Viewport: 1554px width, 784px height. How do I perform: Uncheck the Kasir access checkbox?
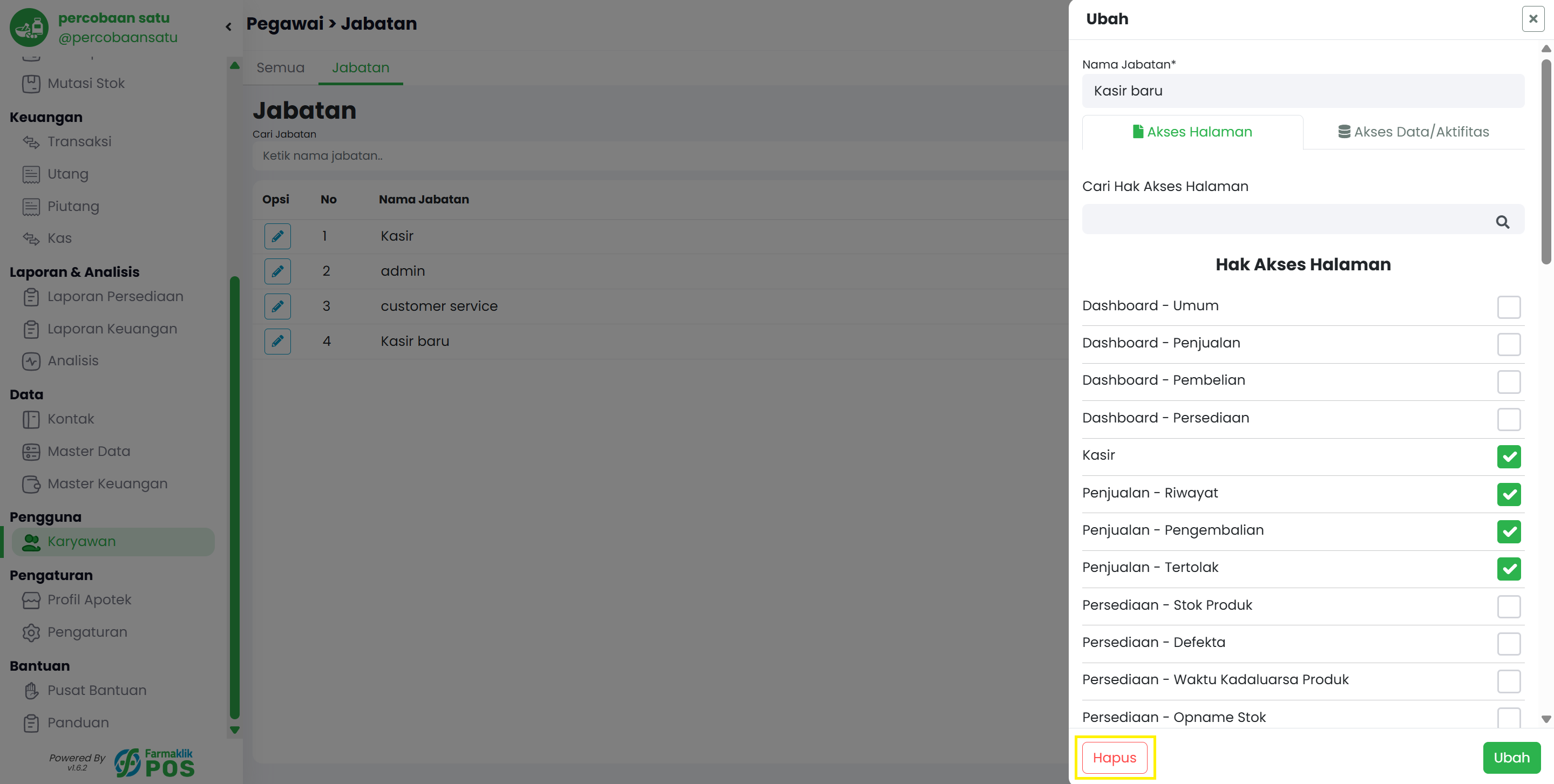(x=1508, y=456)
